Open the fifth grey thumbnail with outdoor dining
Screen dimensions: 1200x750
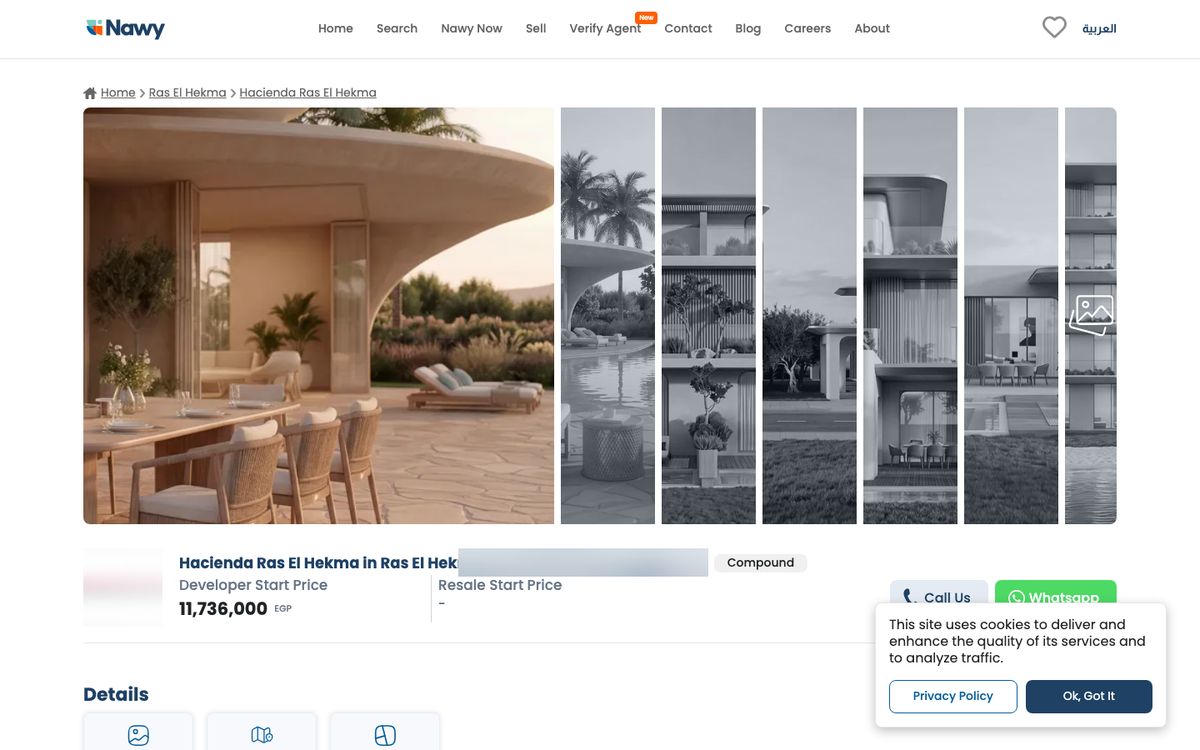pos(1011,316)
